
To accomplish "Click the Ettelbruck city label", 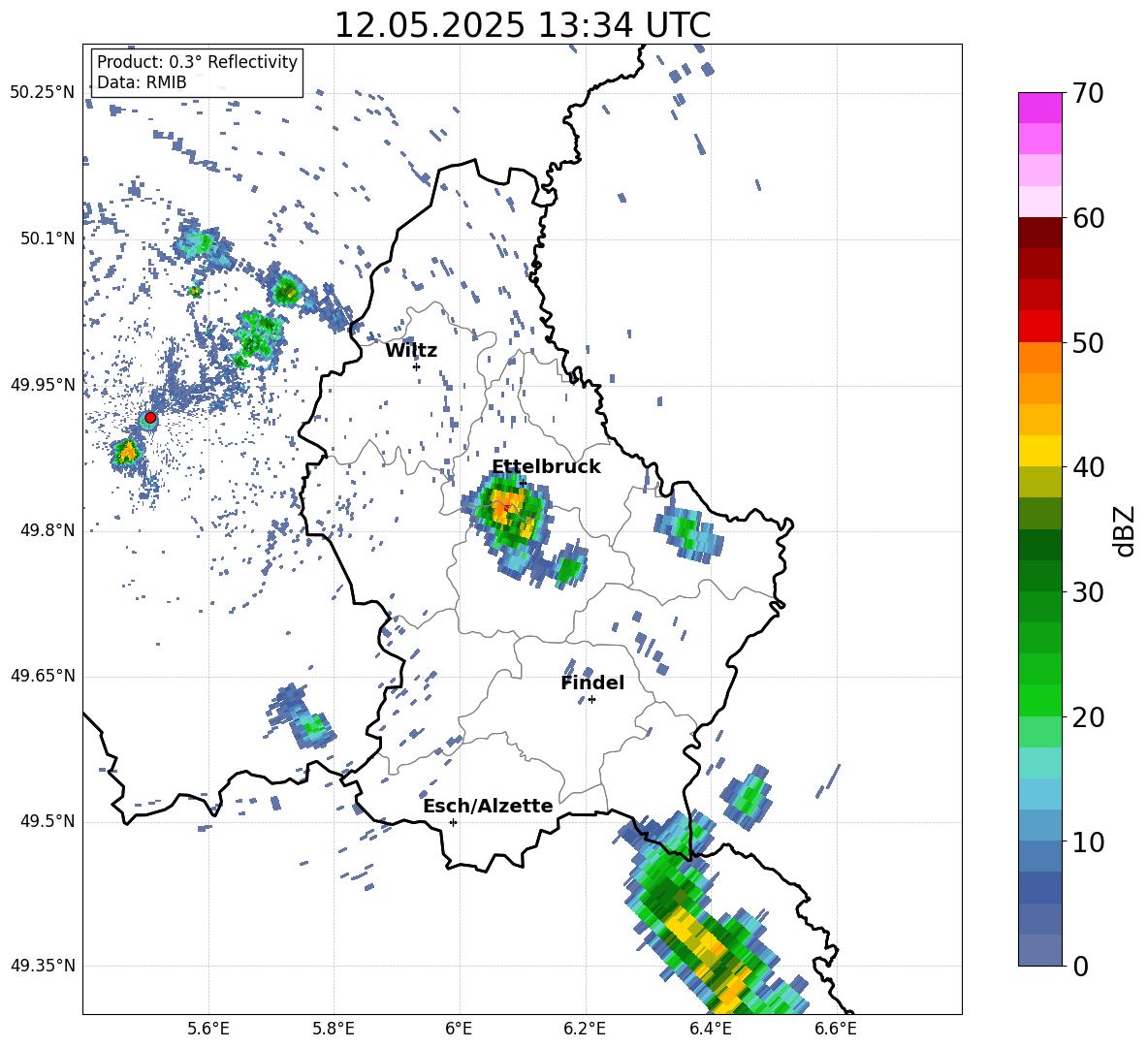I will tap(546, 466).
